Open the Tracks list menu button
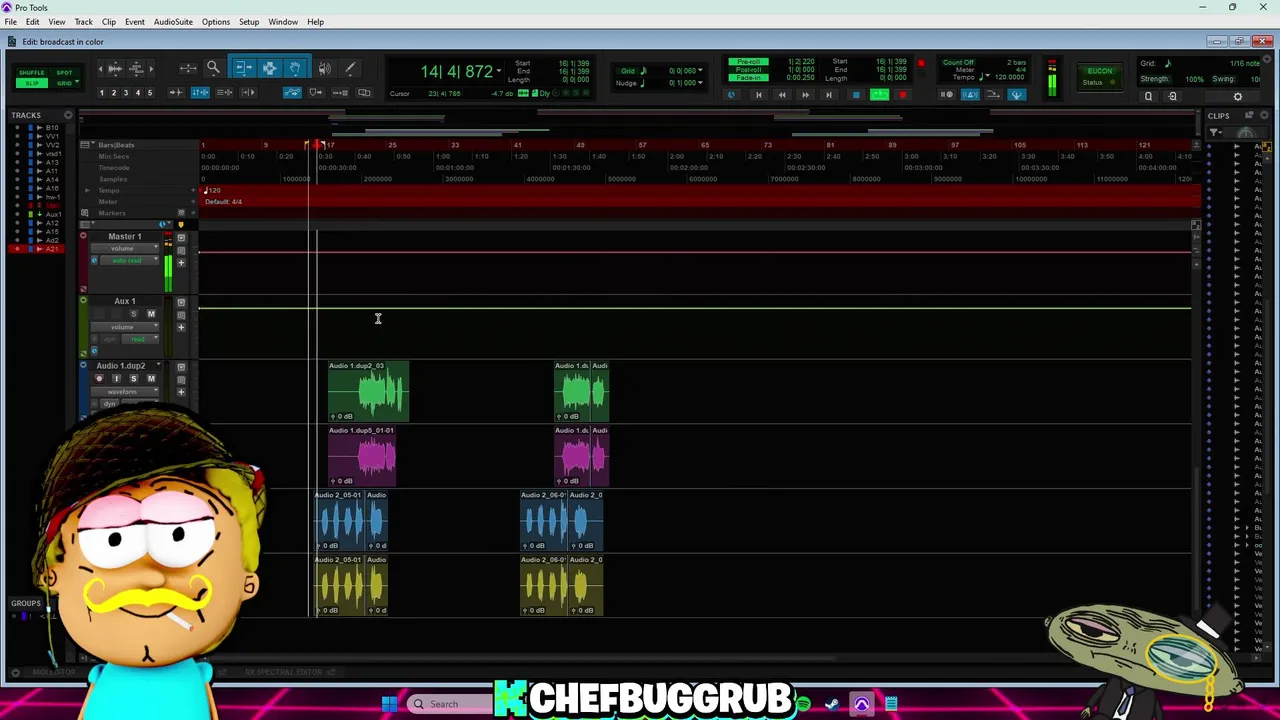 click(x=68, y=115)
